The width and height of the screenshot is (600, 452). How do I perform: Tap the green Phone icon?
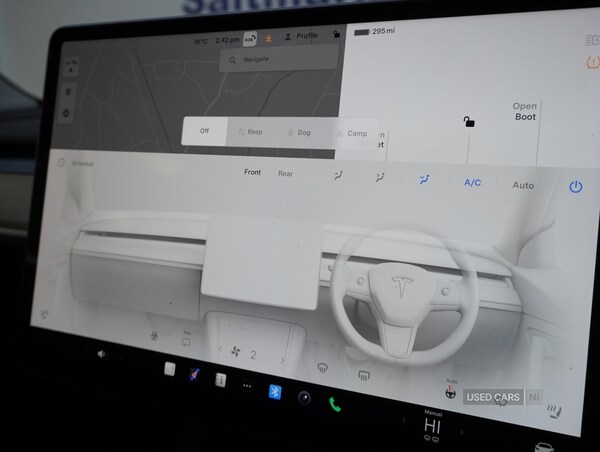tap(335, 404)
